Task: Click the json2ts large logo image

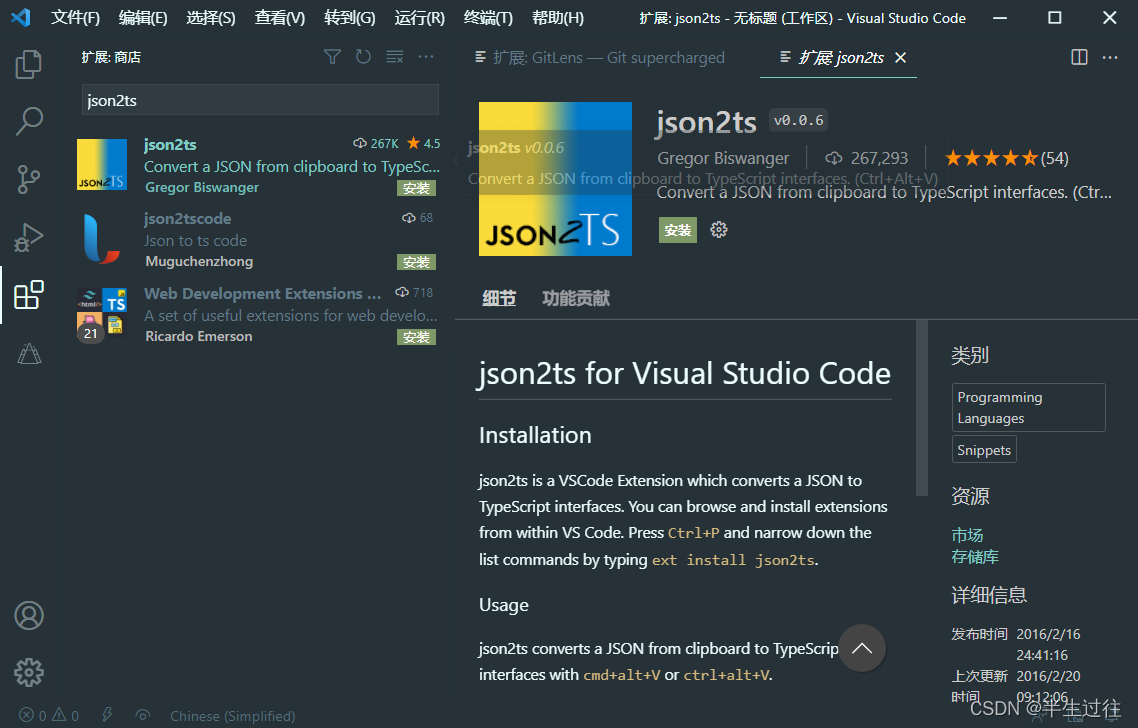Action: pos(555,179)
